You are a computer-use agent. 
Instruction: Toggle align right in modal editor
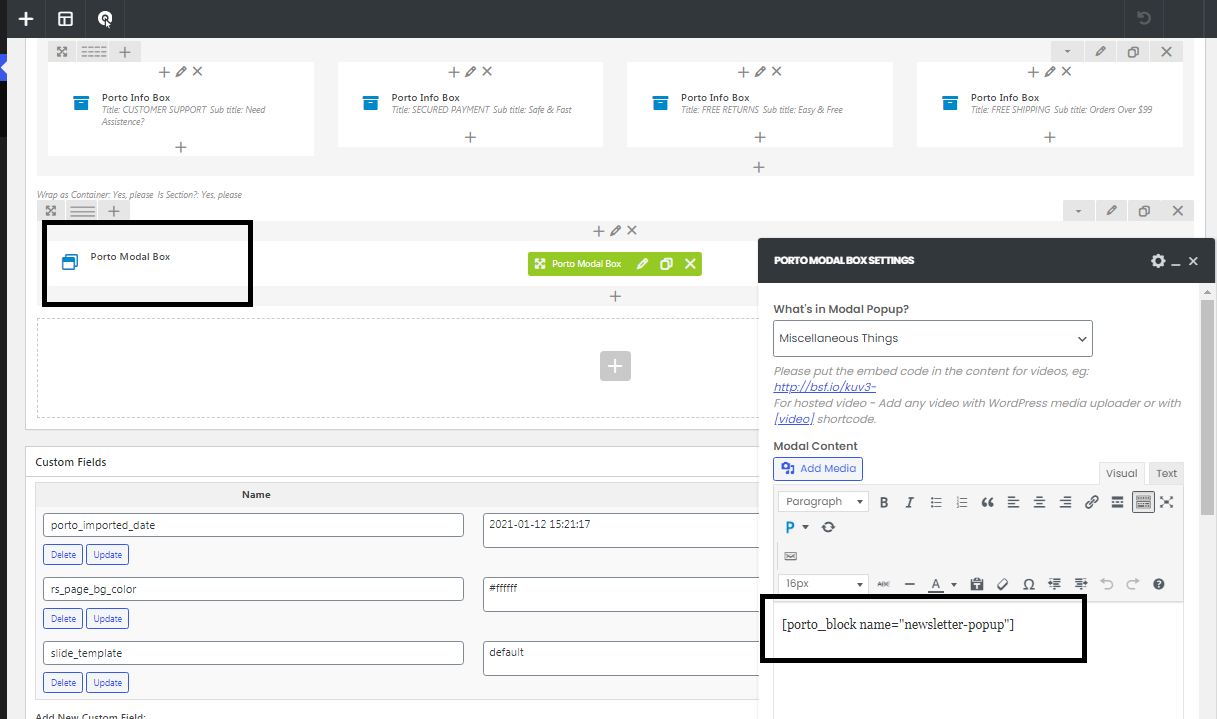(x=1066, y=502)
